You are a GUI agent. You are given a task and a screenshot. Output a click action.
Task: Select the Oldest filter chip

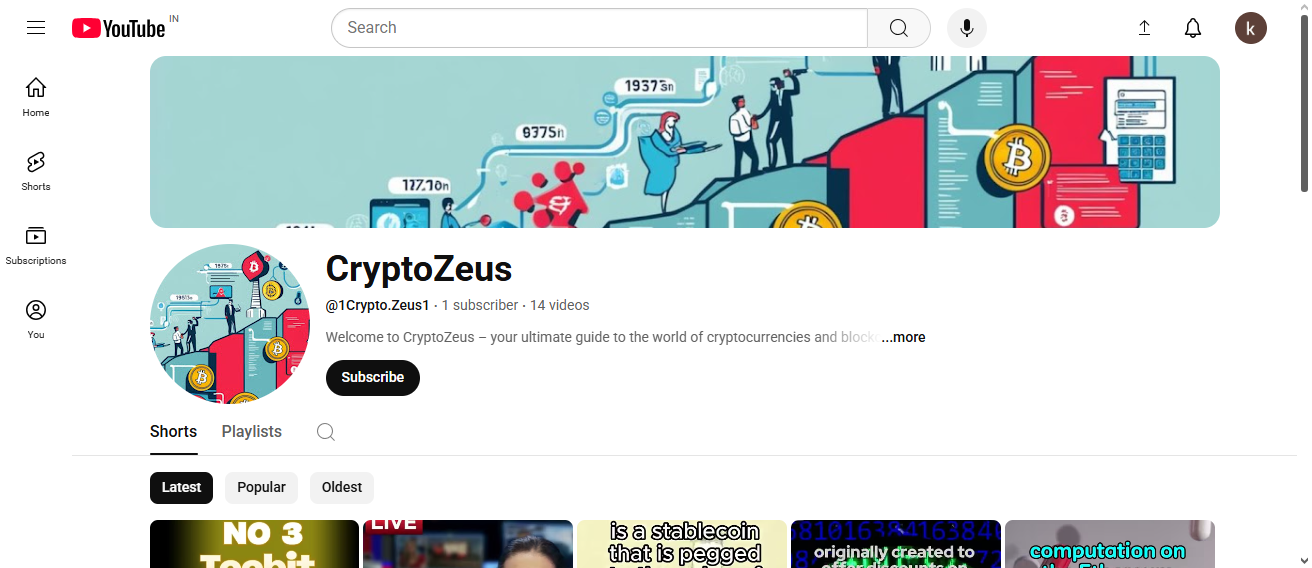[342, 488]
